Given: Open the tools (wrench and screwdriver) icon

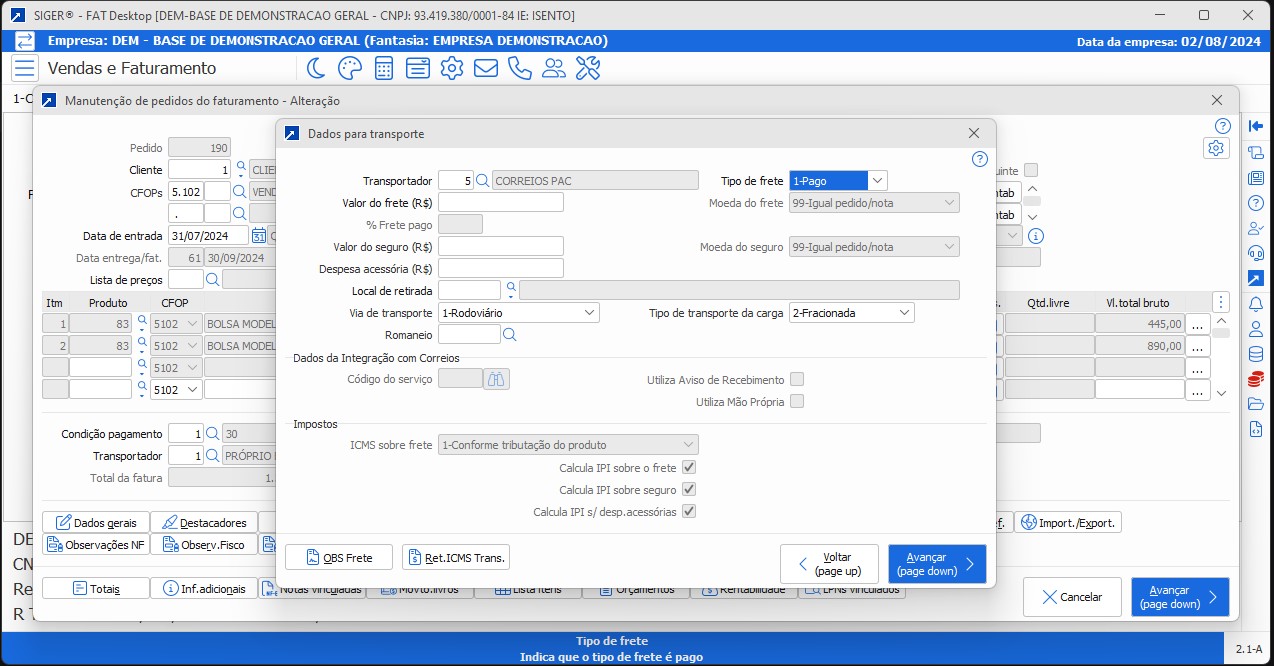Looking at the screenshot, I should (x=588, y=68).
